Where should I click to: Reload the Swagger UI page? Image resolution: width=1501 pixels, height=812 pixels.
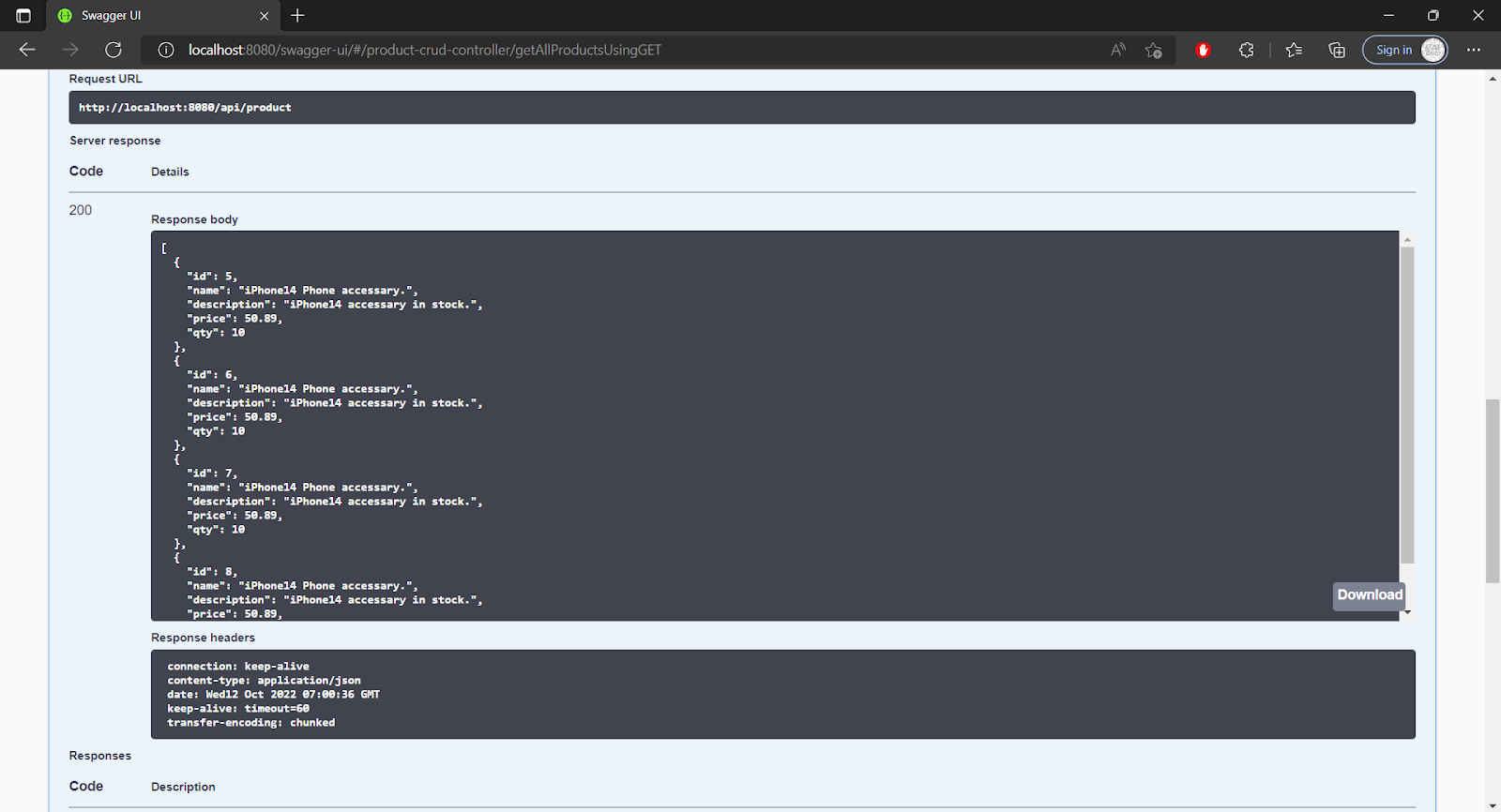tap(114, 50)
